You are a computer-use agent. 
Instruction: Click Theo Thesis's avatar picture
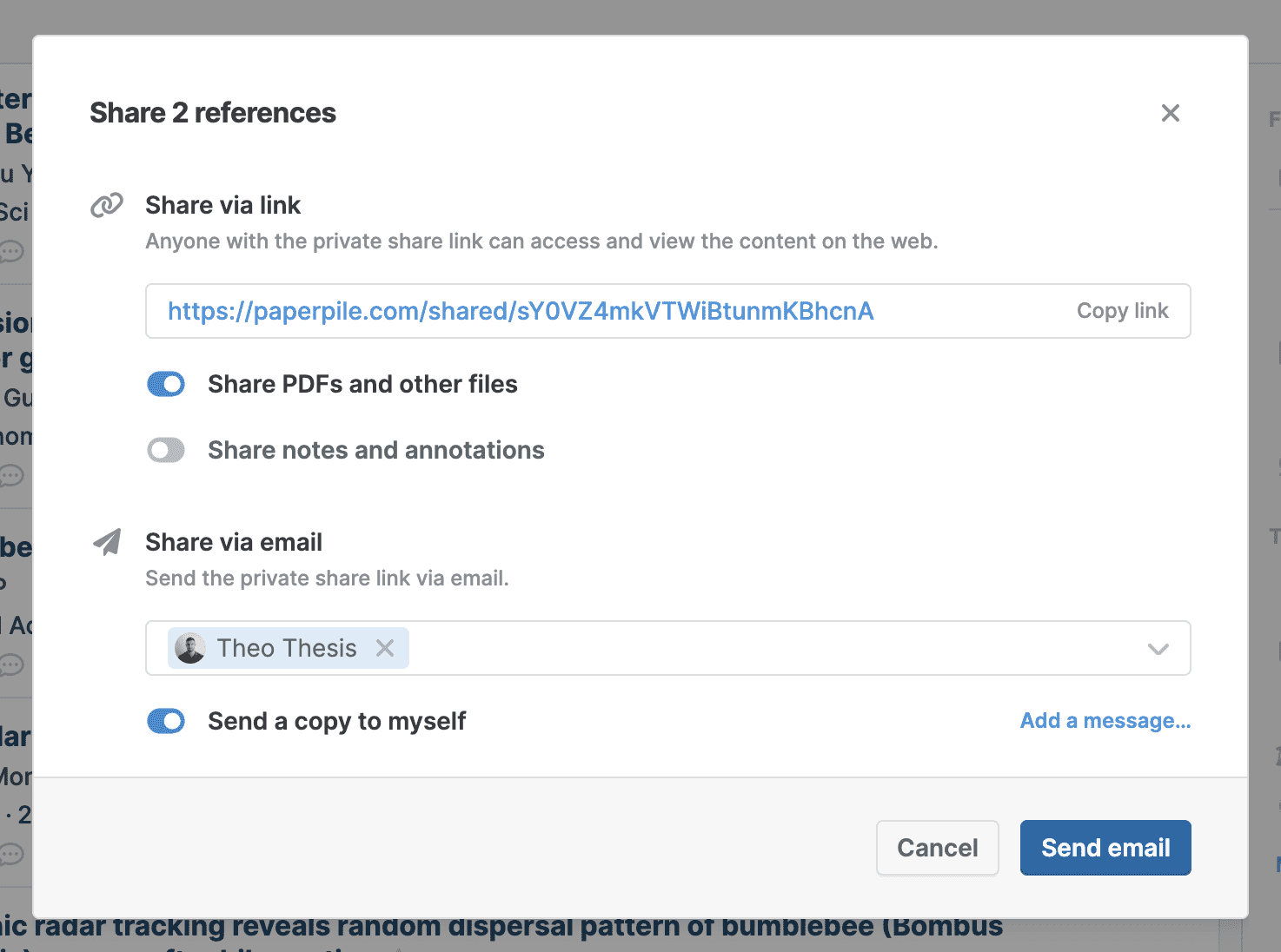[190, 648]
